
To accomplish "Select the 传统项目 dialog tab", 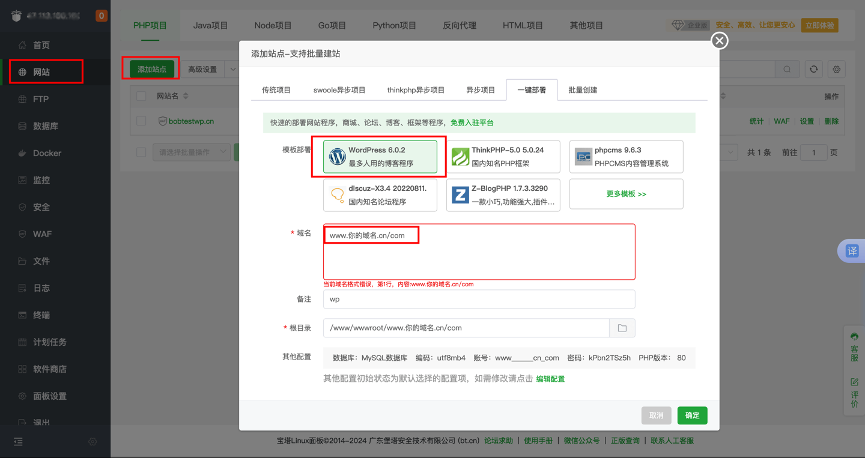I will pos(276,90).
